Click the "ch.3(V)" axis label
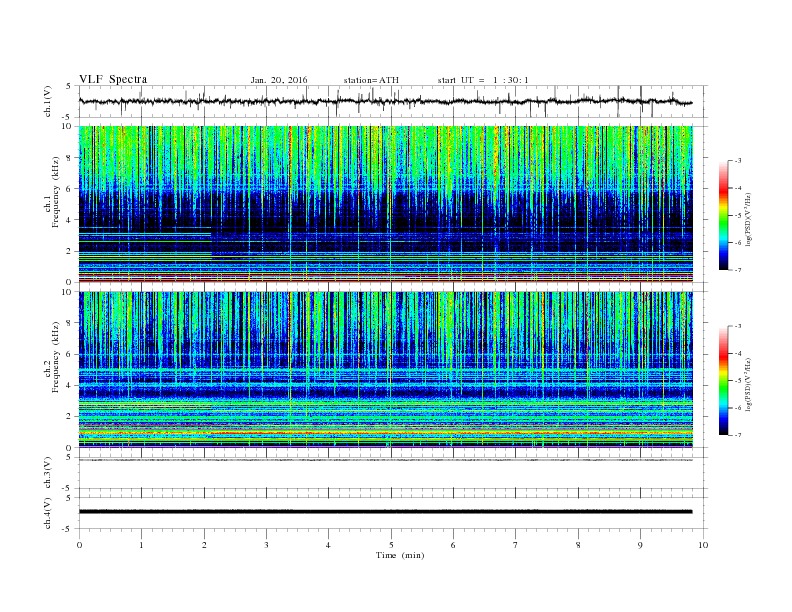The width and height of the screenshot is (792, 612). 48,473
